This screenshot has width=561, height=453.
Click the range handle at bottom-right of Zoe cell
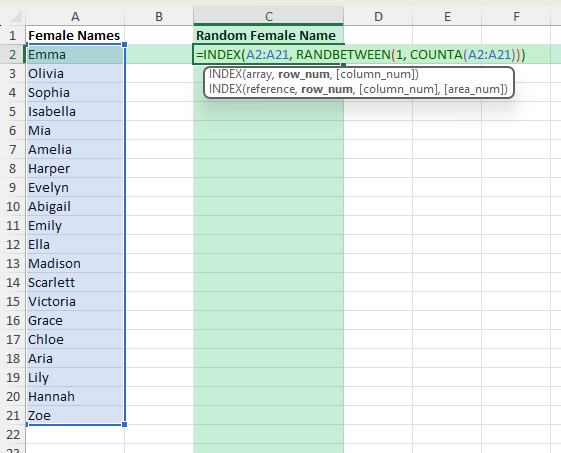click(x=125, y=424)
